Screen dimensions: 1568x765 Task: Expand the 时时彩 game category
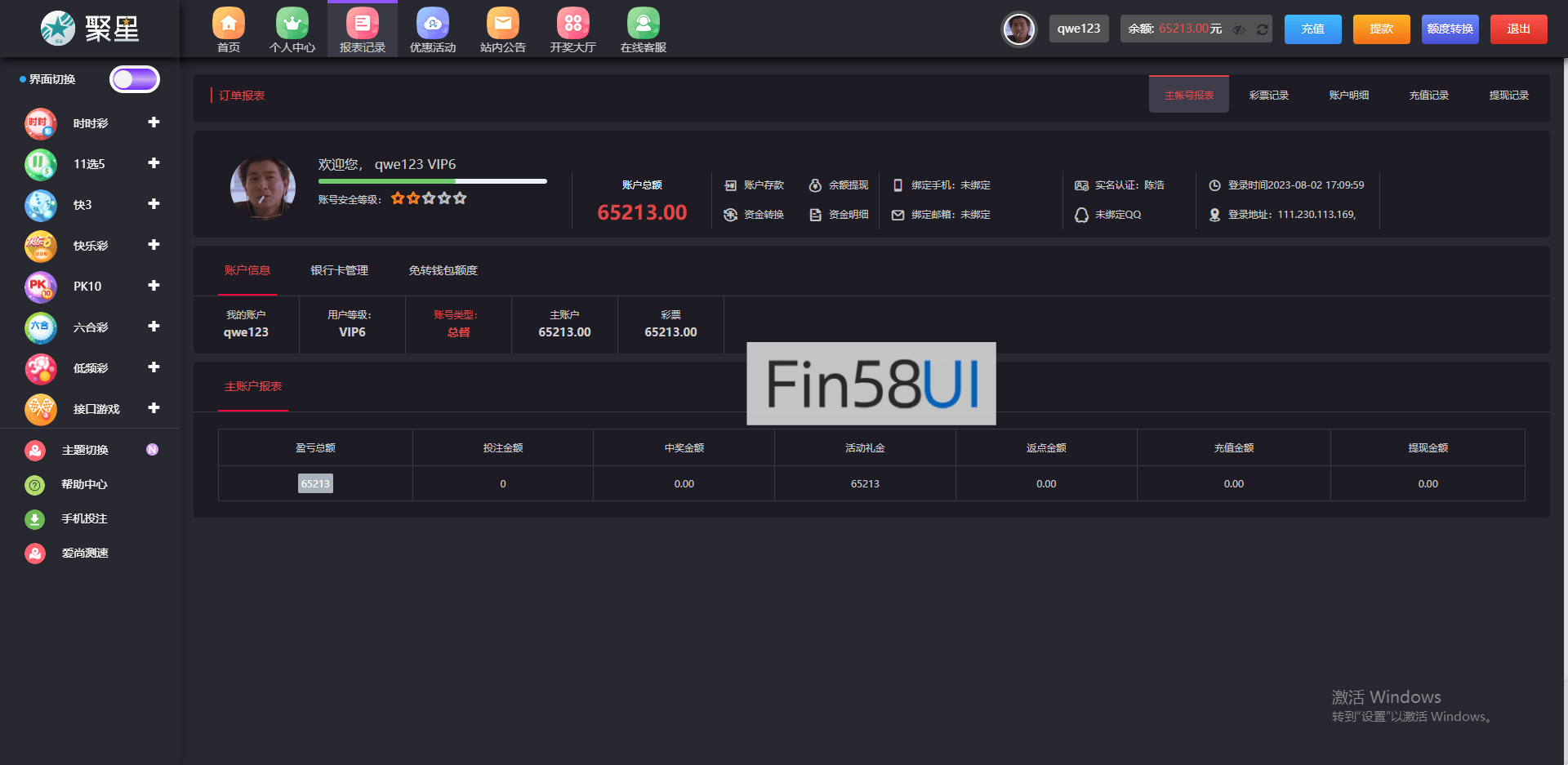point(154,122)
